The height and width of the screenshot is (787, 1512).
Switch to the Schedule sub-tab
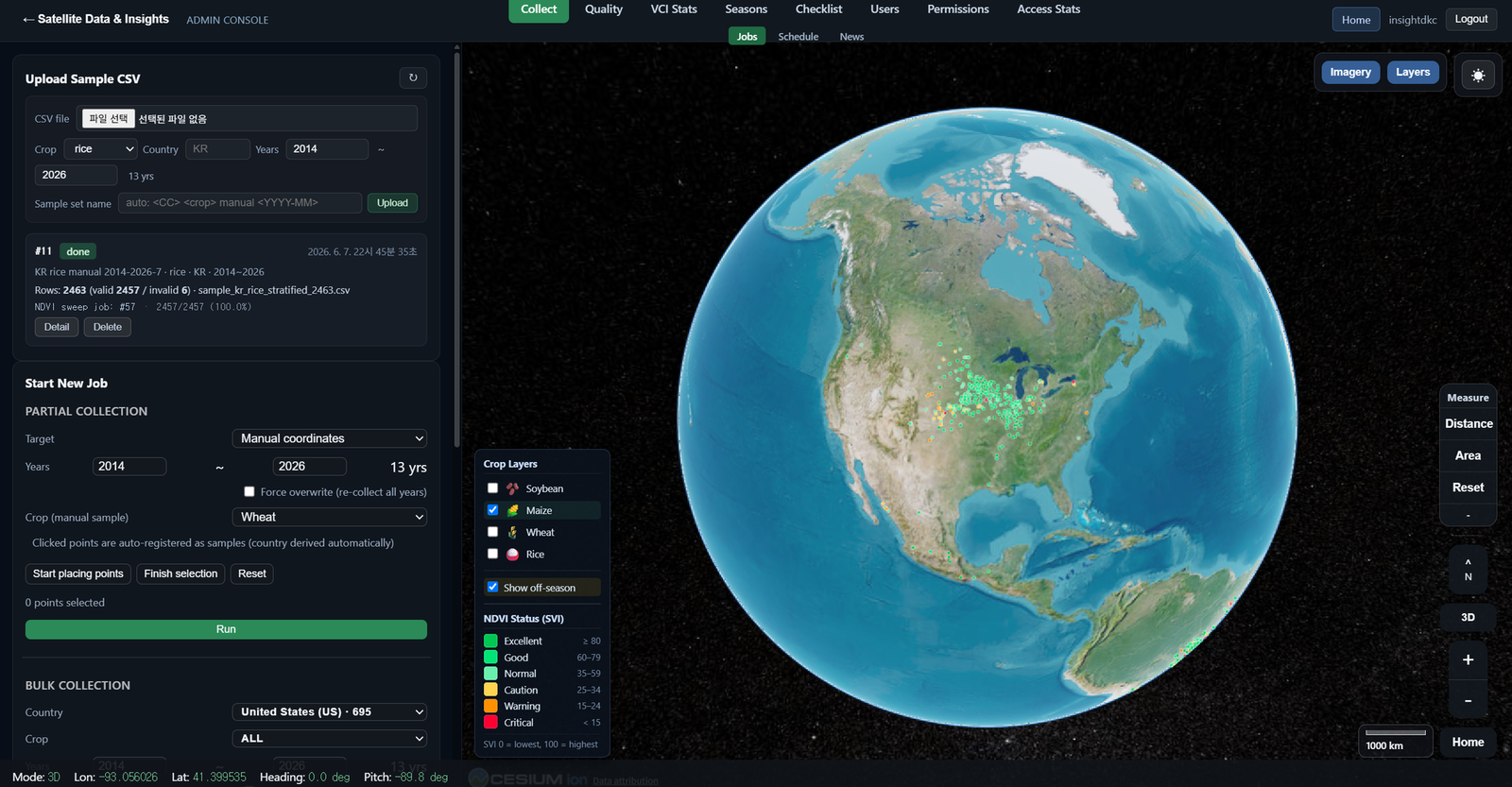[x=799, y=37]
